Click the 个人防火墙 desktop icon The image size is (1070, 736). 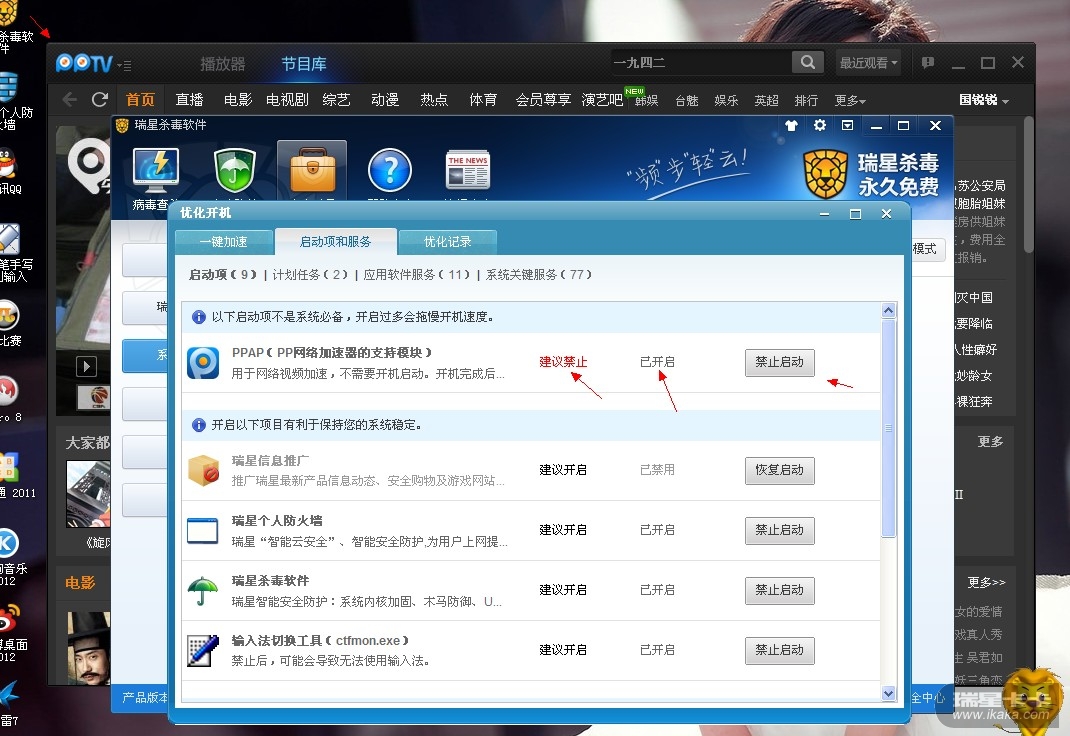pos(8,87)
